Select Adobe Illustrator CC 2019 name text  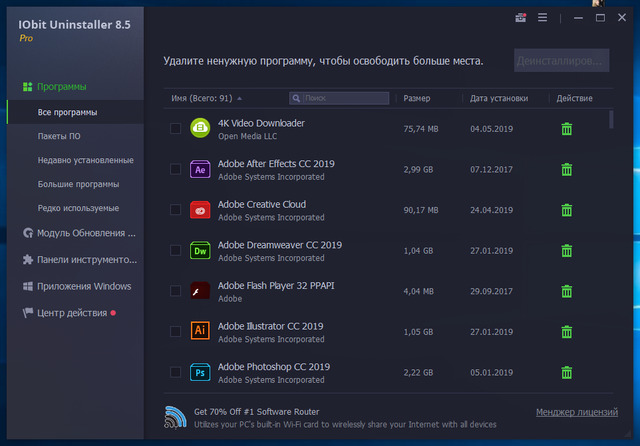[271, 326]
